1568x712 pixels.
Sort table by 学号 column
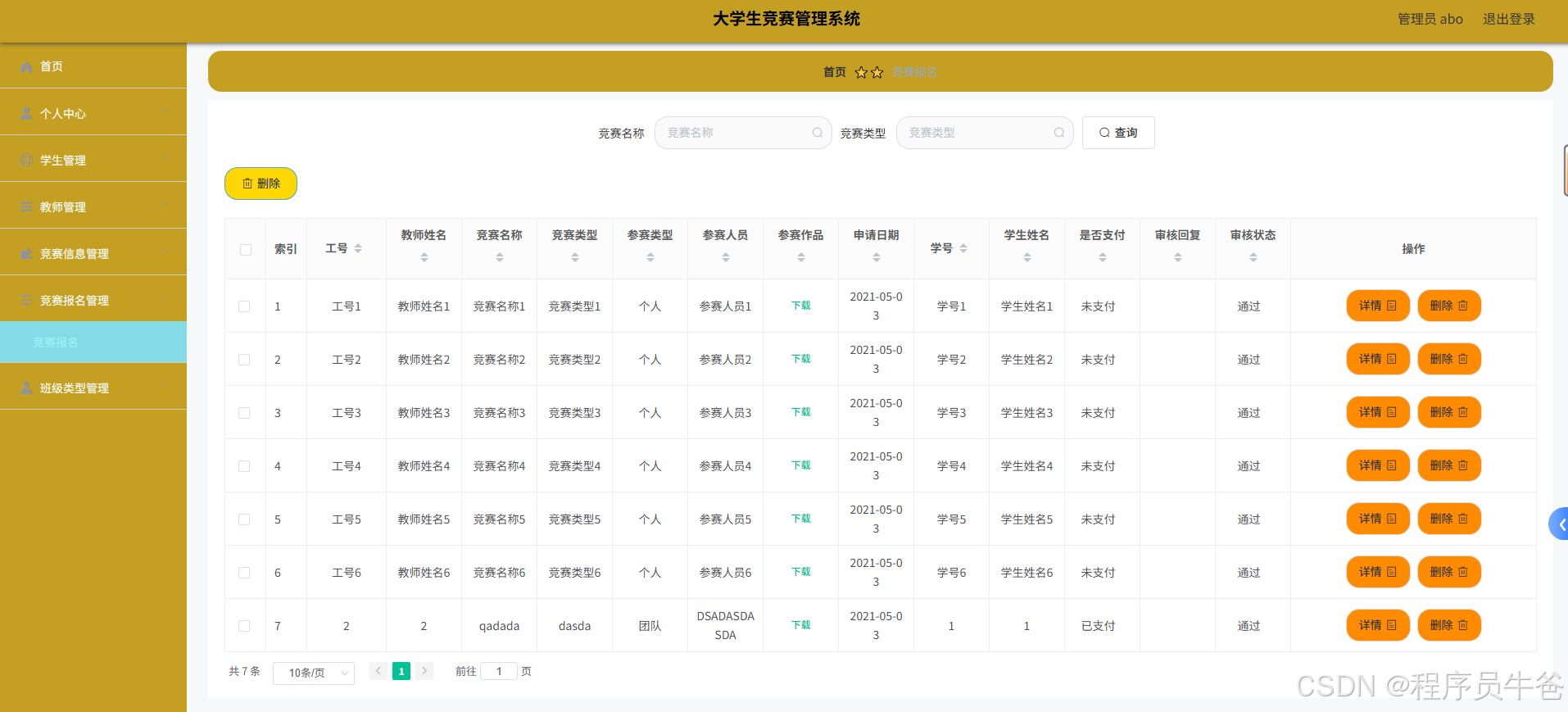click(963, 248)
